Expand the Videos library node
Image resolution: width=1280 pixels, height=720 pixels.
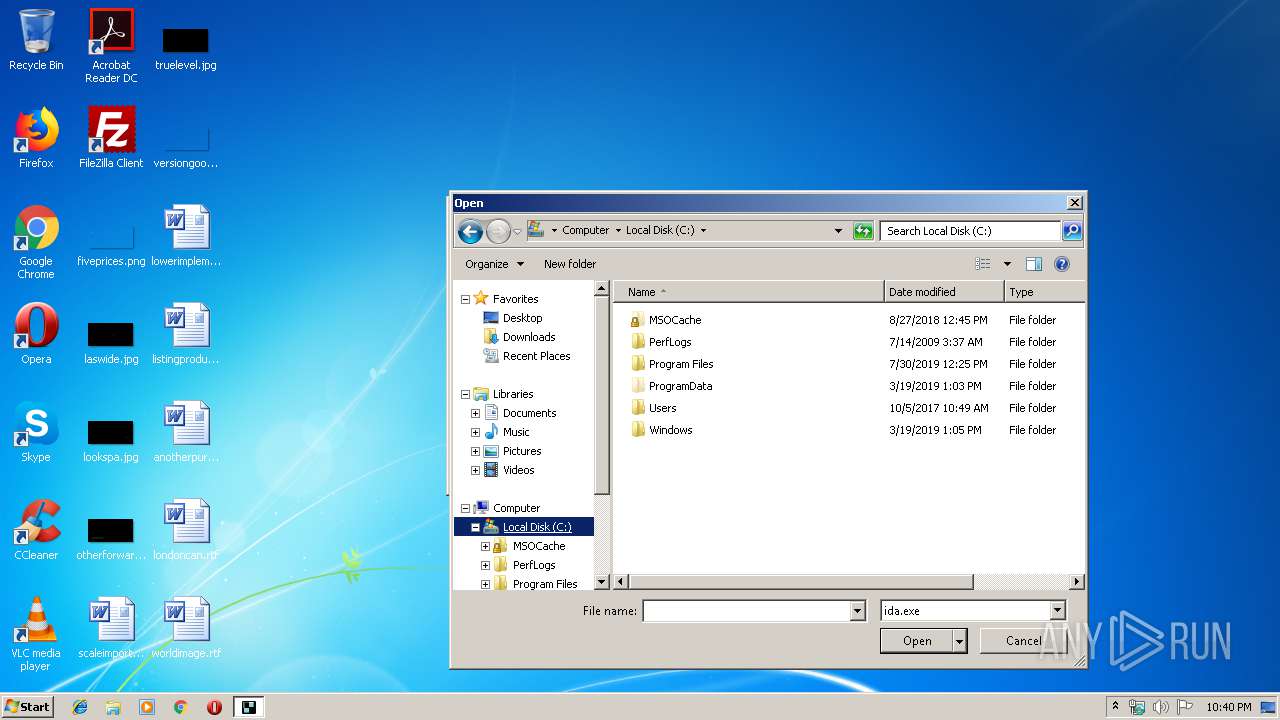[x=475, y=470]
